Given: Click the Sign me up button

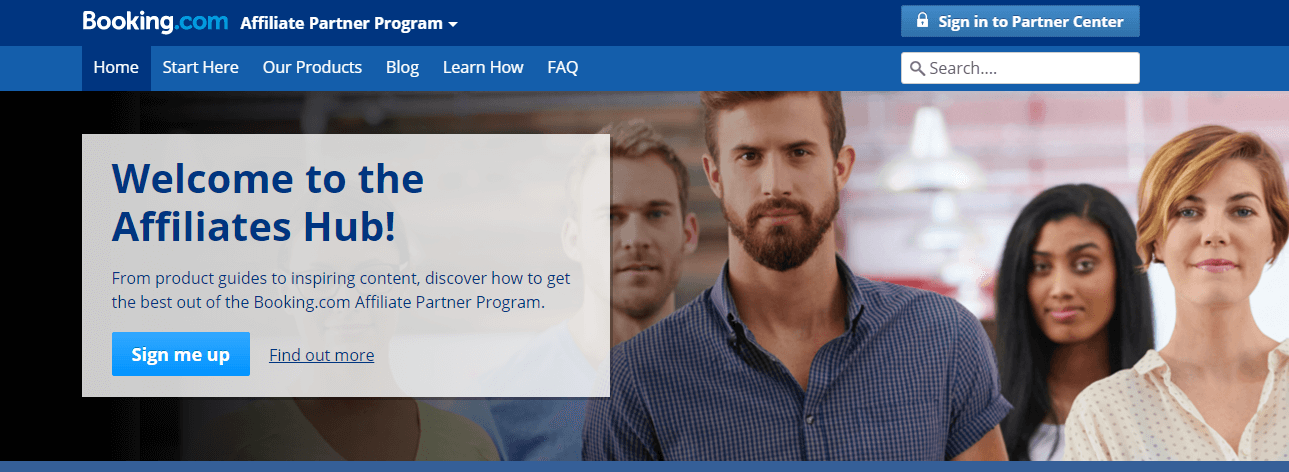Looking at the screenshot, I should click(181, 354).
